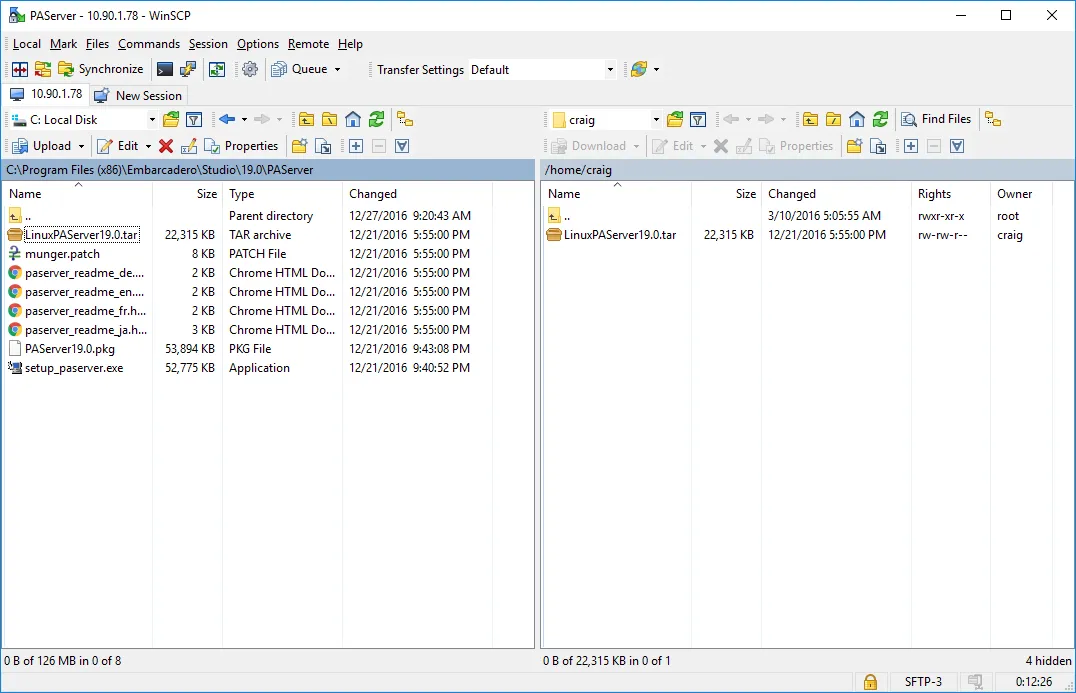Screen dimensions: 1076x693
Task: Create new remote folder icon
Action: tap(854, 146)
